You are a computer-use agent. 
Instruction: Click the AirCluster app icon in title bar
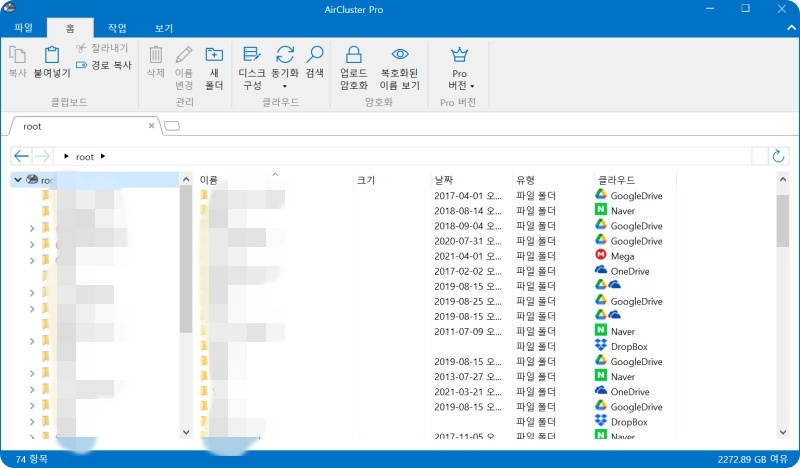(9, 7)
